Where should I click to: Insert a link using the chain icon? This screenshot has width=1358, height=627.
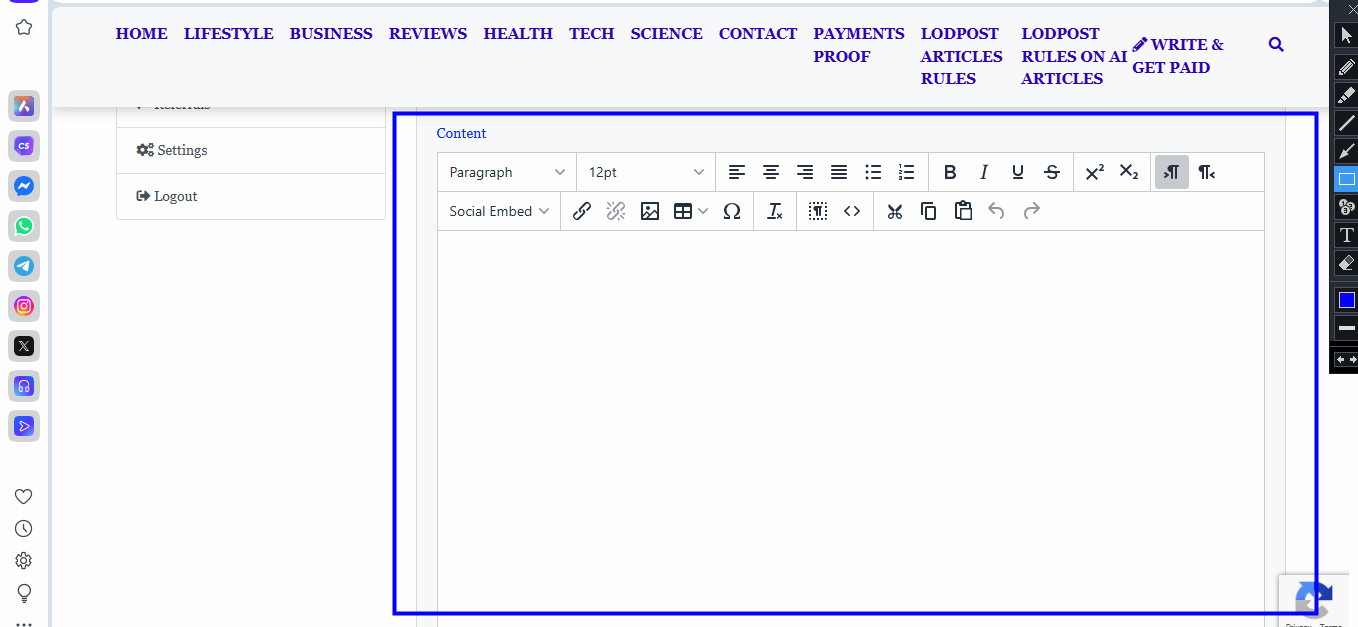click(582, 211)
